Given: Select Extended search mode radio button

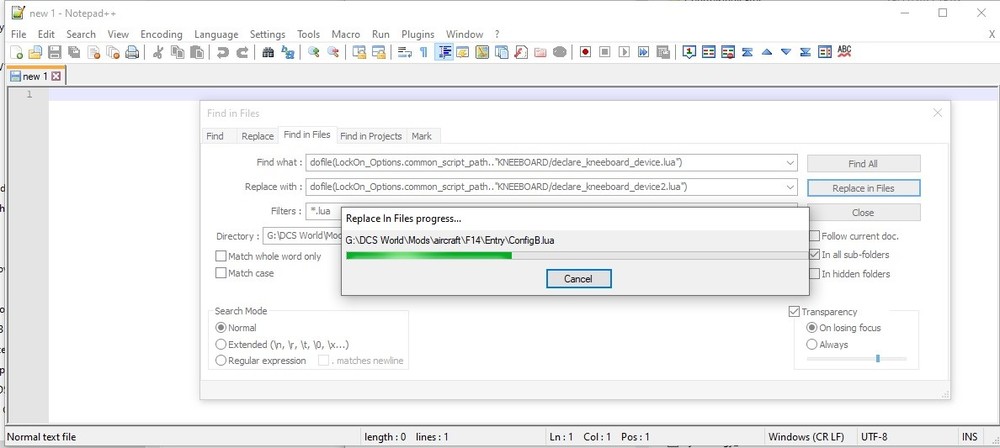Looking at the screenshot, I should click(x=221, y=345).
